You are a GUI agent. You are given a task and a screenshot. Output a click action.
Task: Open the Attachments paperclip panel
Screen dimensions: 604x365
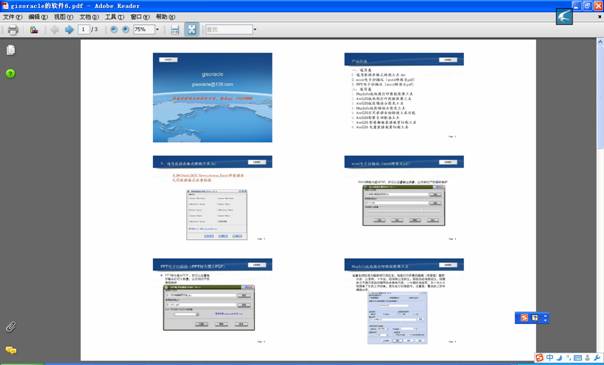[x=10, y=327]
